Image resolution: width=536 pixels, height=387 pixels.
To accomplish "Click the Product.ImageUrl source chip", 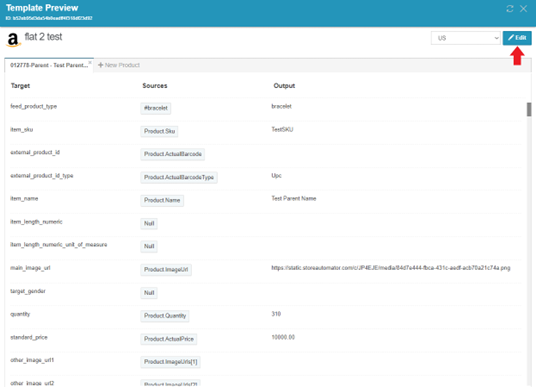I will pyautogui.click(x=166, y=270).
